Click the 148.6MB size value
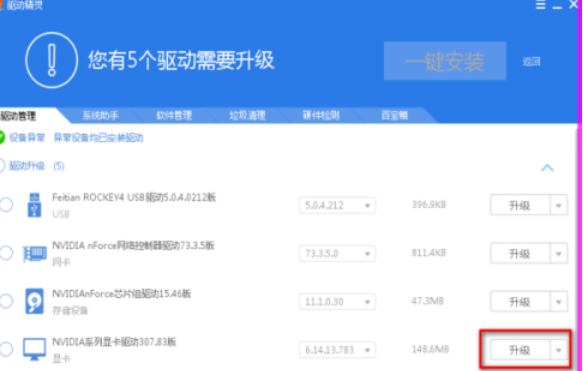This screenshot has height=371, width=583. tap(430, 349)
